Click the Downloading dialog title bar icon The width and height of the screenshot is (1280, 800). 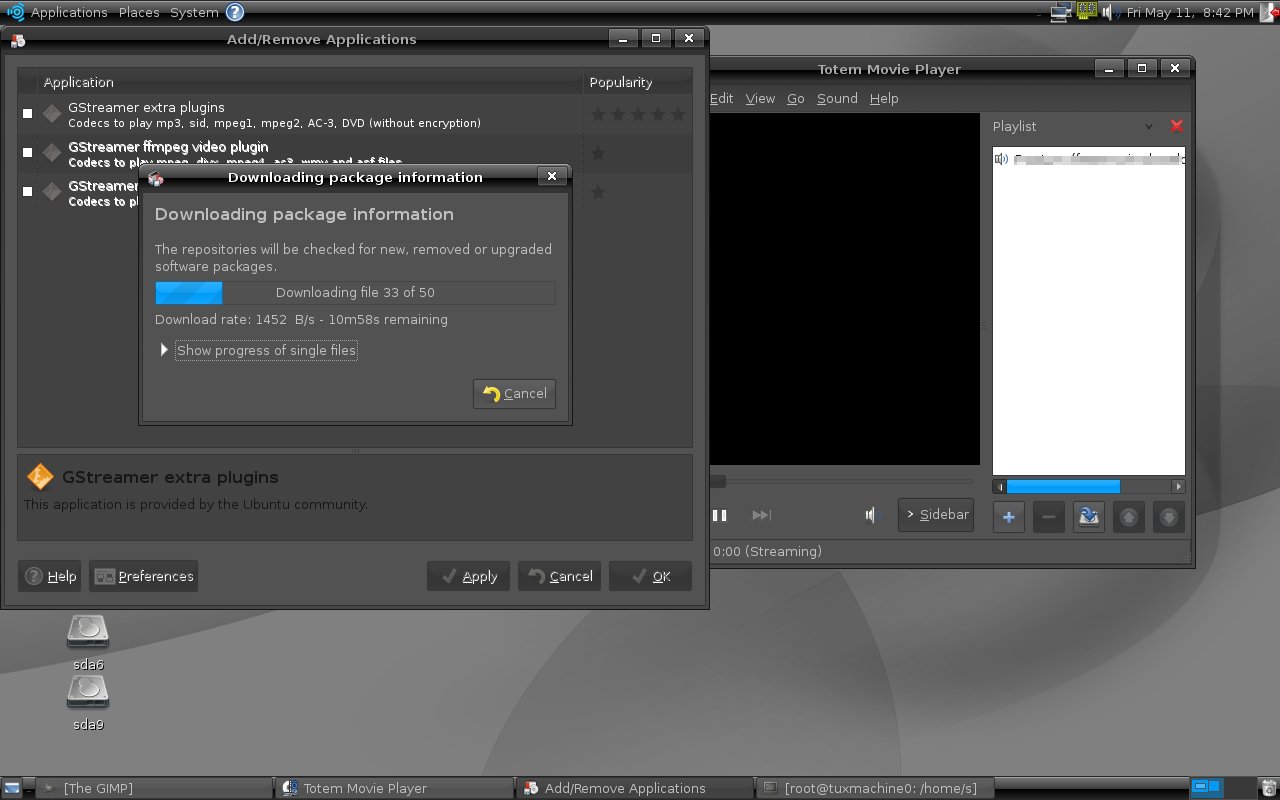pyautogui.click(x=155, y=178)
